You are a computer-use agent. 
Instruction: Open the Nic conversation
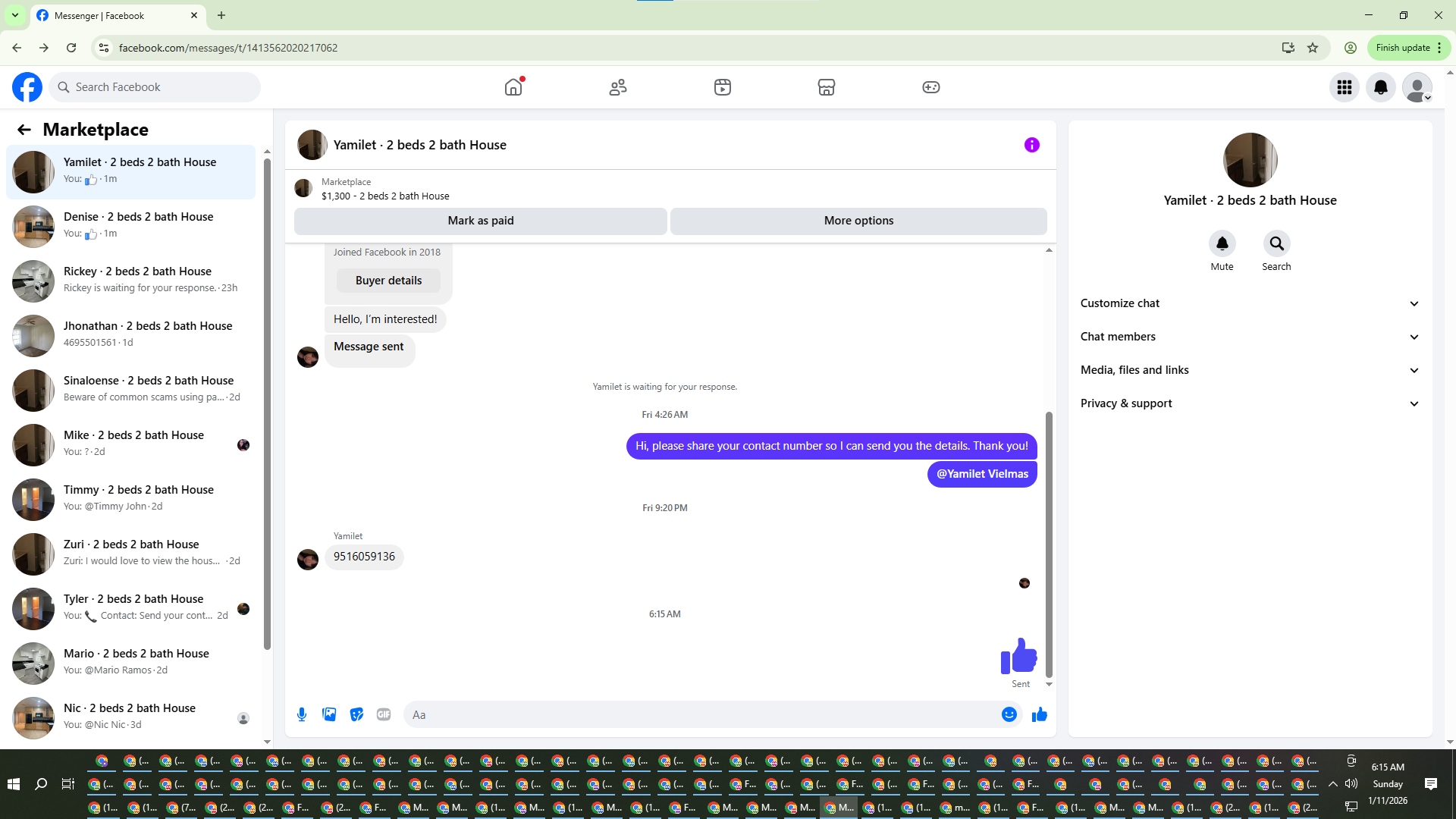(131, 718)
